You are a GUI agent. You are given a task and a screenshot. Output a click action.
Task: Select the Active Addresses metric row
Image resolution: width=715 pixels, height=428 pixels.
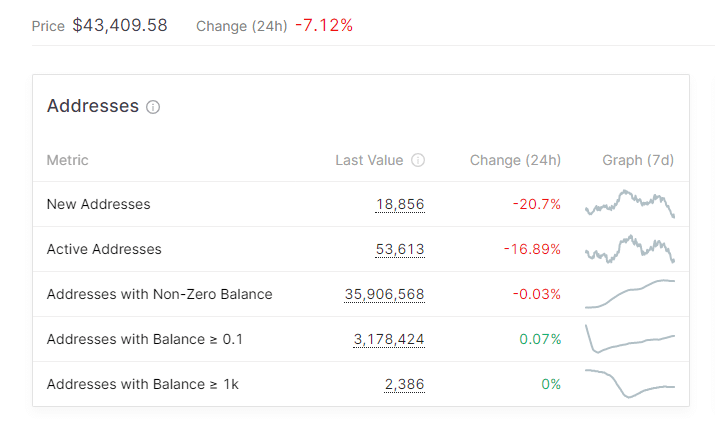(104, 249)
